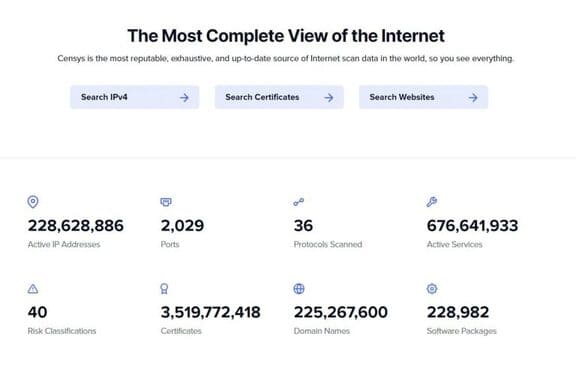The image size is (576, 376).
Task: Click the Software Packages label
Action: 461,331
